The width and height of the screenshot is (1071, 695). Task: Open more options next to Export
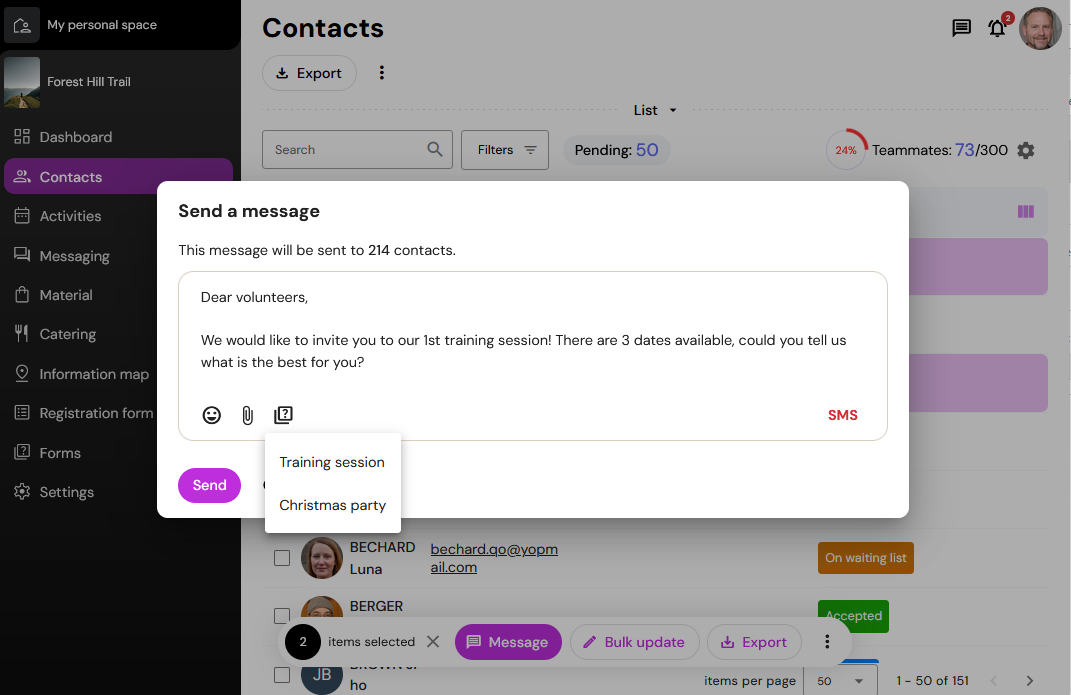point(382,73)
